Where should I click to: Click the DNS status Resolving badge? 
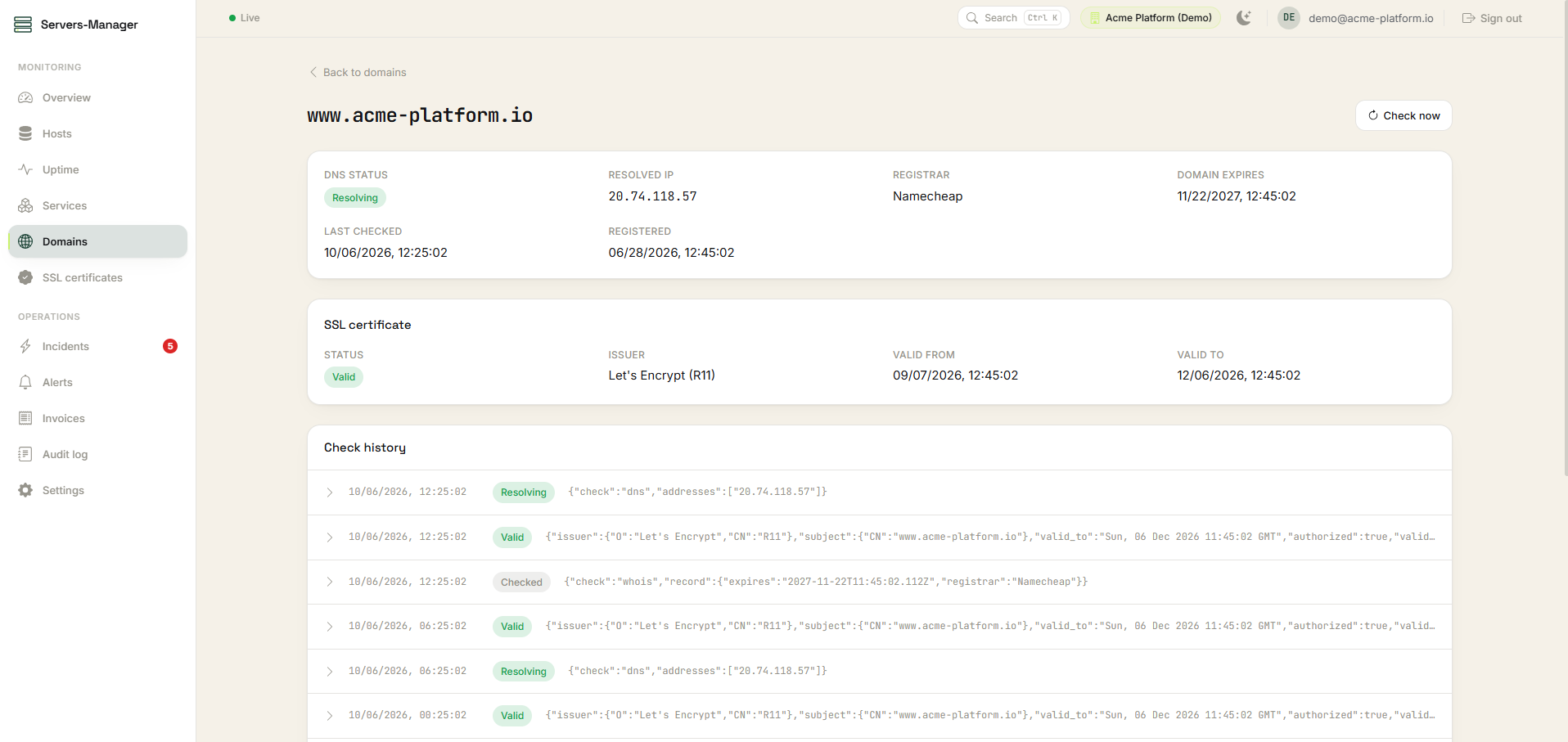pos(355,198)
